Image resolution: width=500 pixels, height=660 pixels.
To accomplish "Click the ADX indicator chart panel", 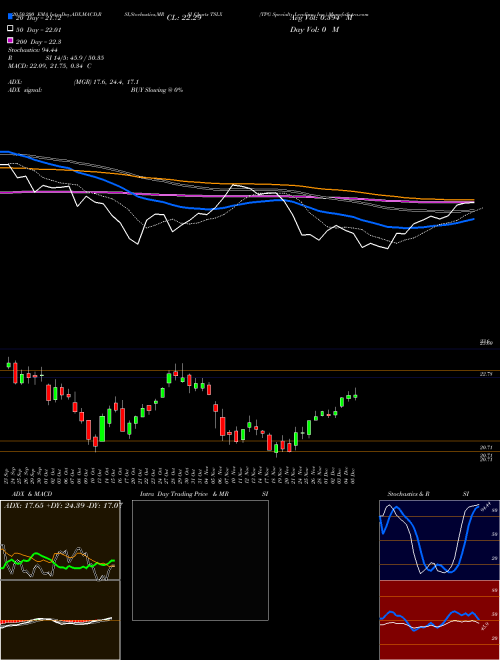I will pos(60,540).
